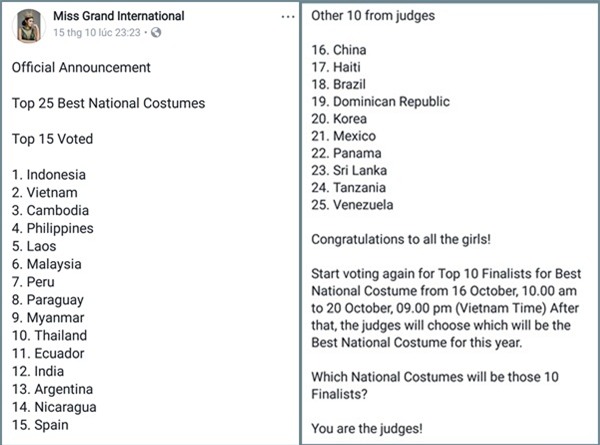Click the Top 25 Best National Costumes line
Viewport: 600px width, 445px height.
coord(108,104)
